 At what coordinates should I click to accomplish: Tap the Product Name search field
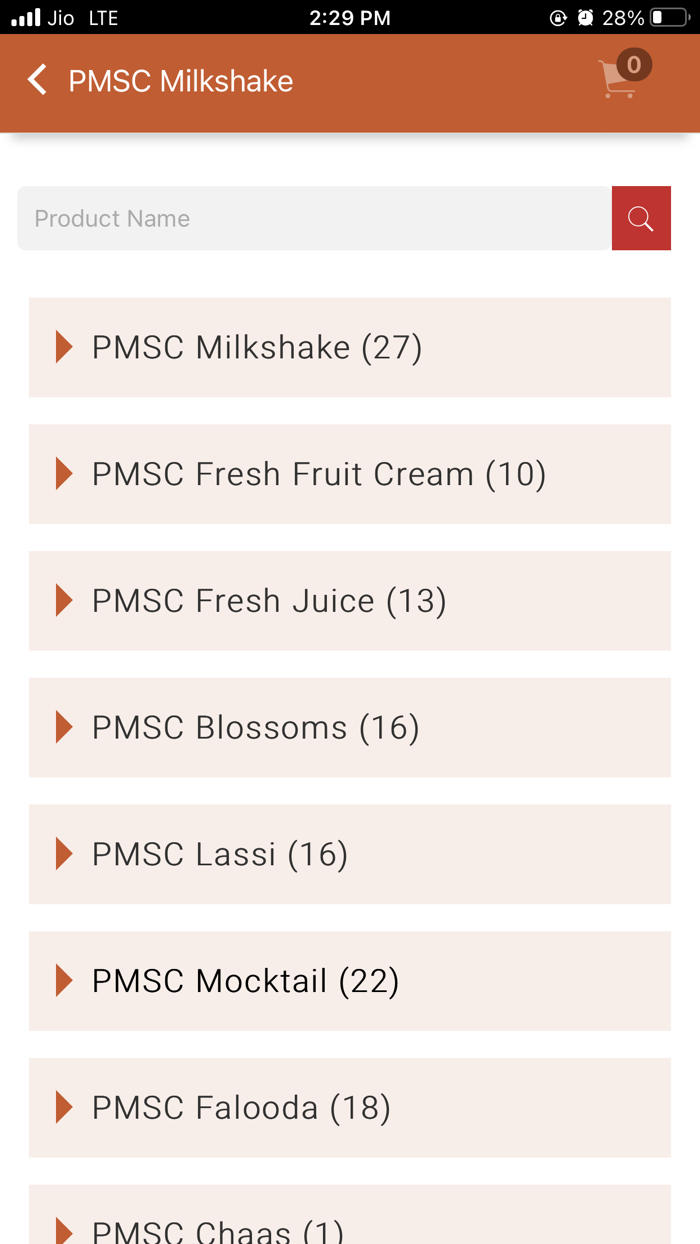click(300, 218)
